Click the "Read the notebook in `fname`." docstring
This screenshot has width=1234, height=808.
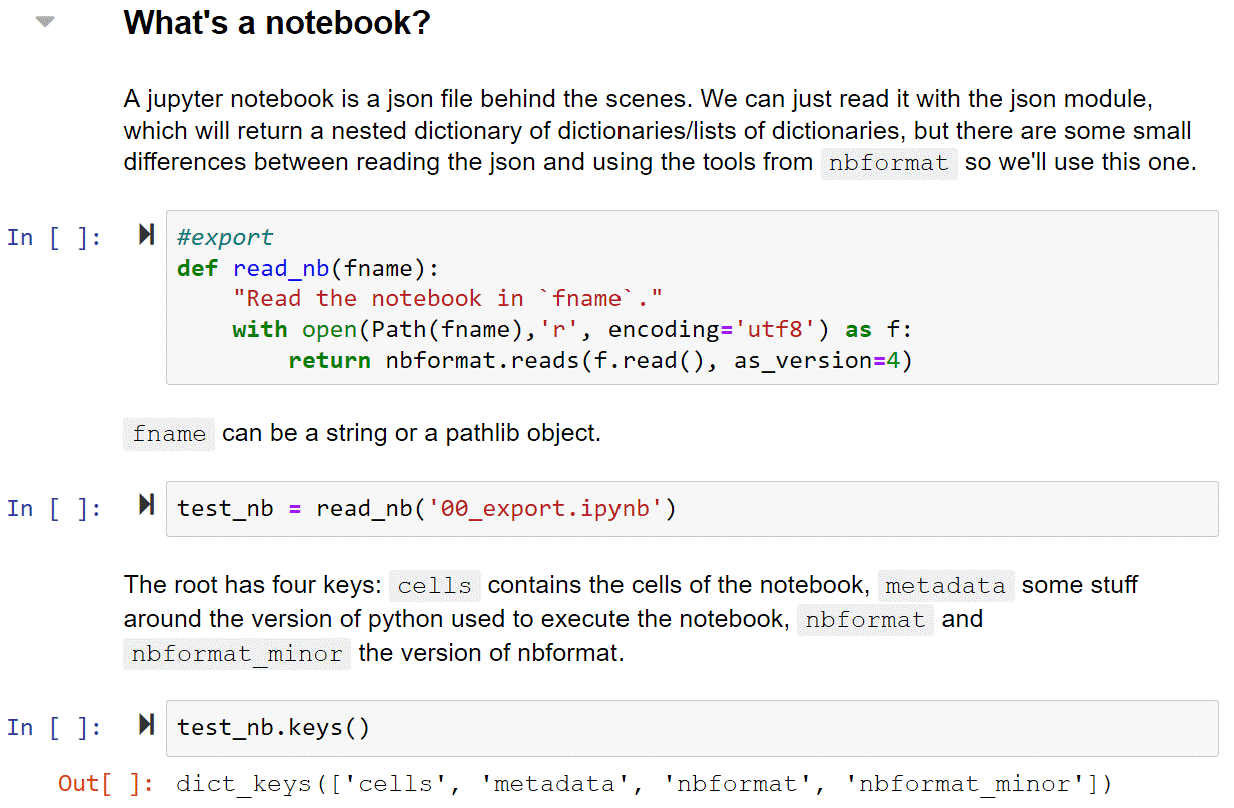point(447,298)
